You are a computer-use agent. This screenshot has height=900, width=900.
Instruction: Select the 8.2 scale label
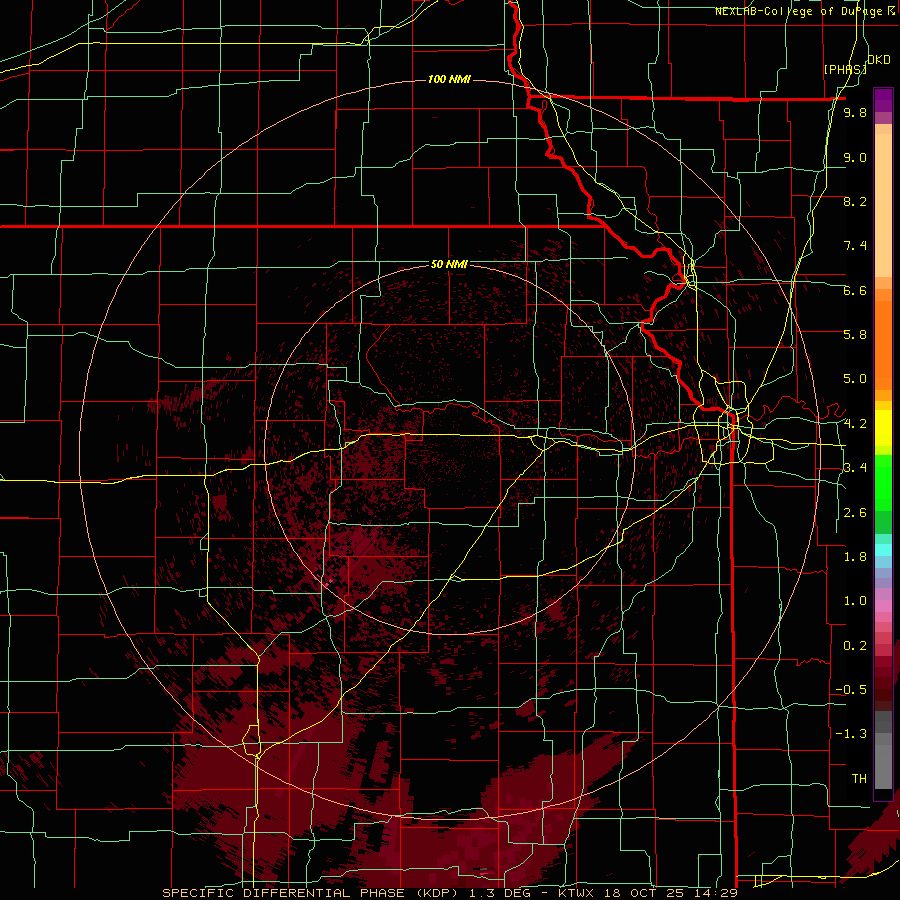[855, 201]
